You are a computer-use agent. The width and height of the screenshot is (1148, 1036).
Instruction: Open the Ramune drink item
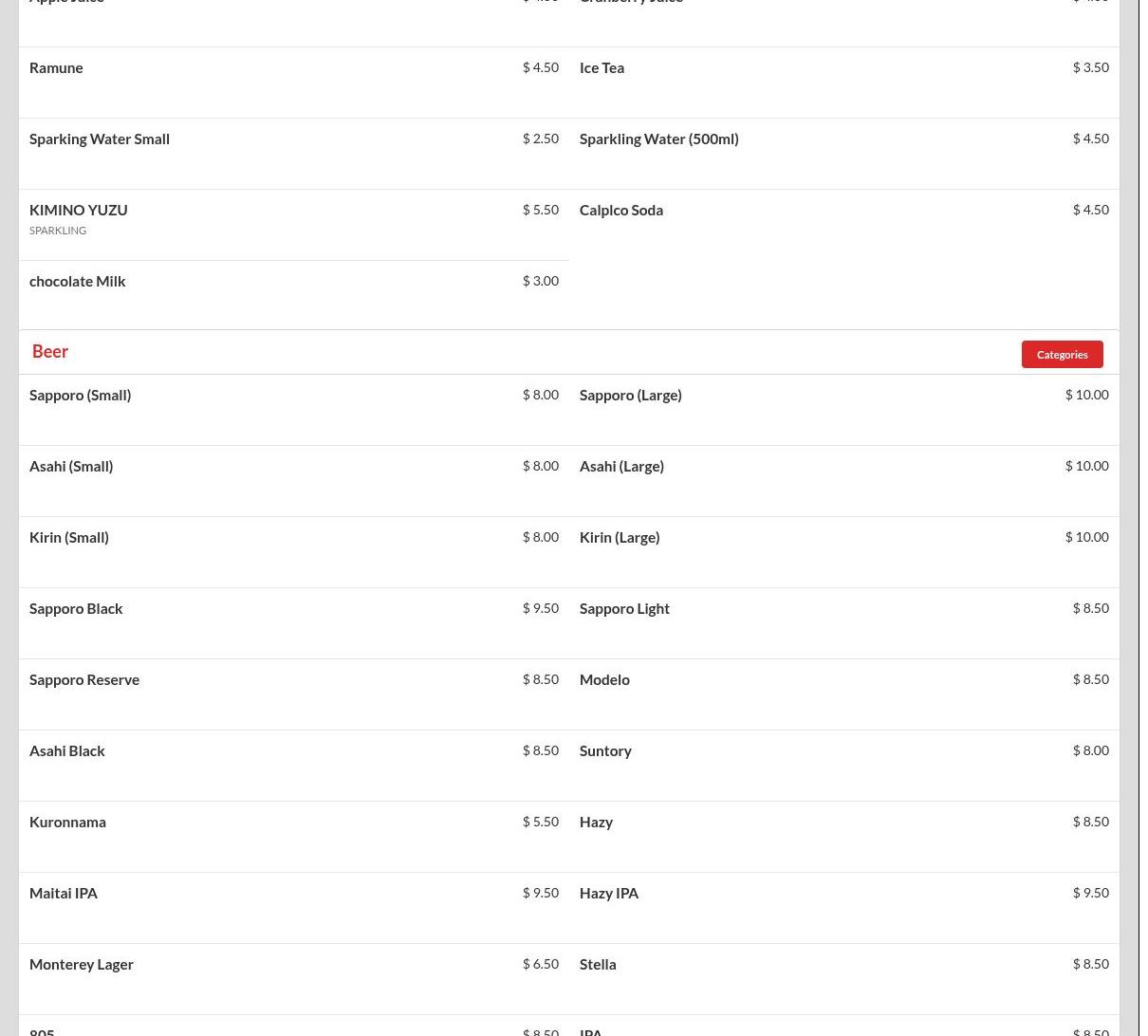click(56, 67)
